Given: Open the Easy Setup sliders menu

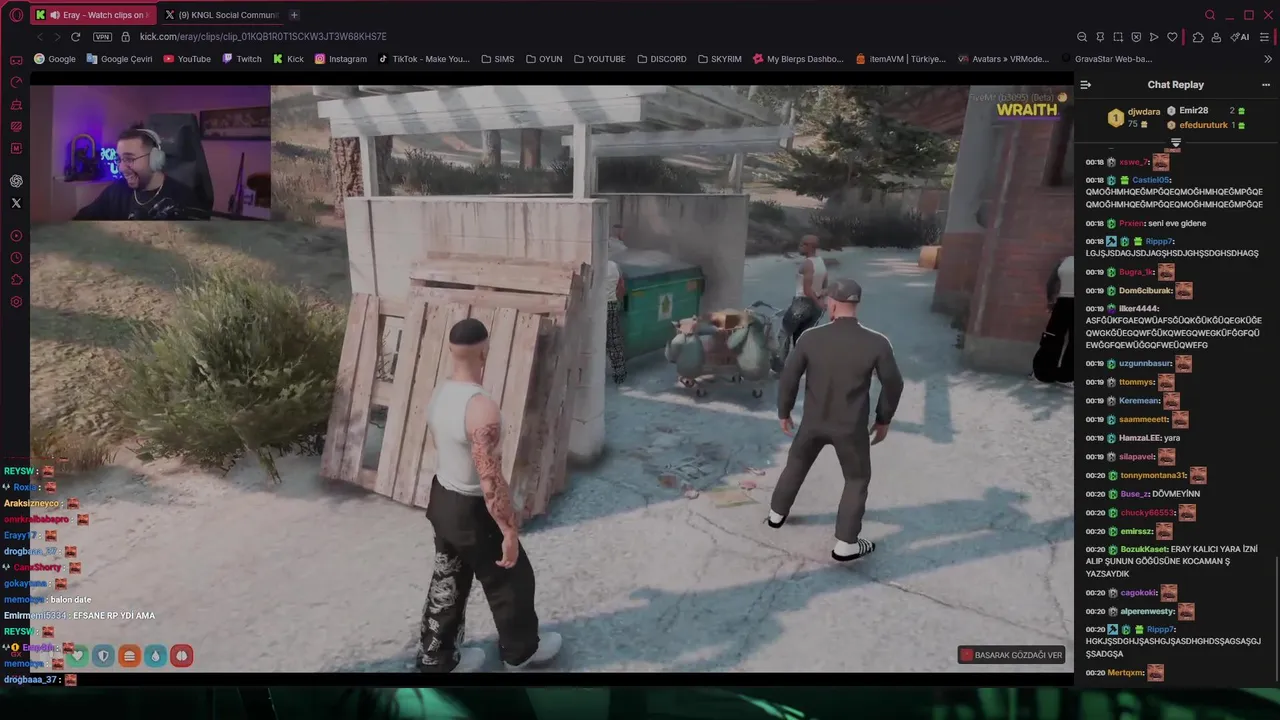Looking at the screenshot, I should (1265, 37).
